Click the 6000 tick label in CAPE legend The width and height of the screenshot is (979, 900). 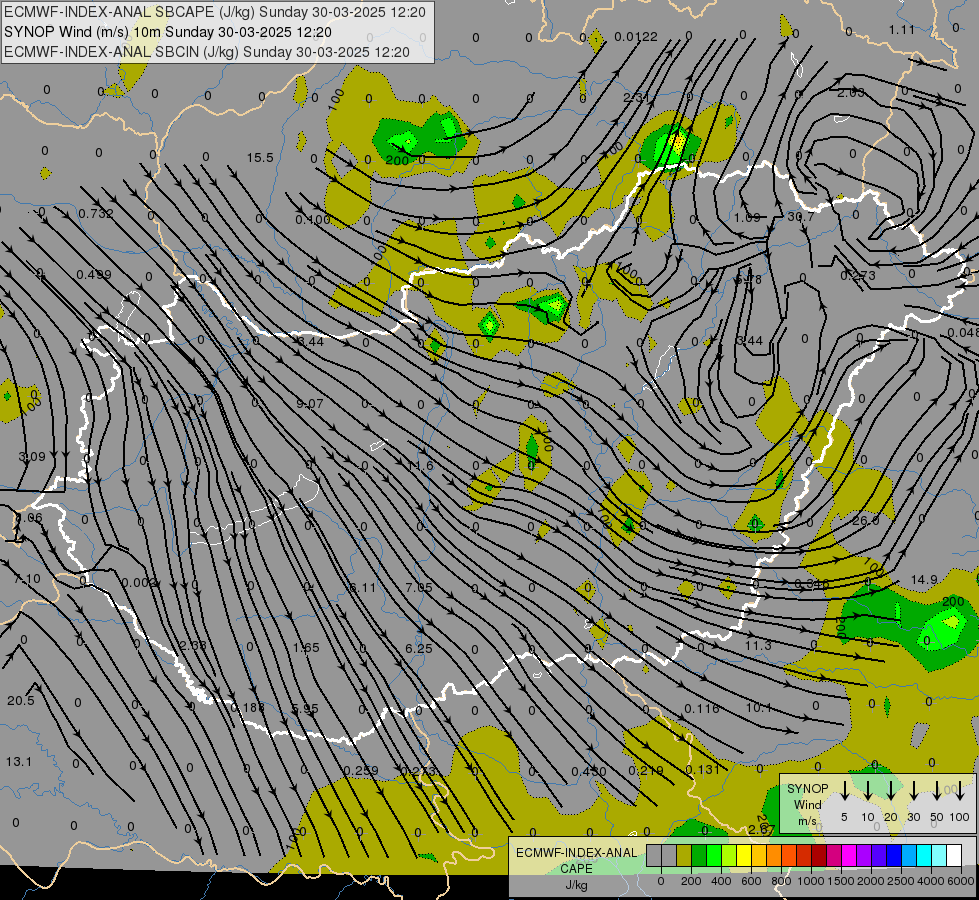click(961, 881)
